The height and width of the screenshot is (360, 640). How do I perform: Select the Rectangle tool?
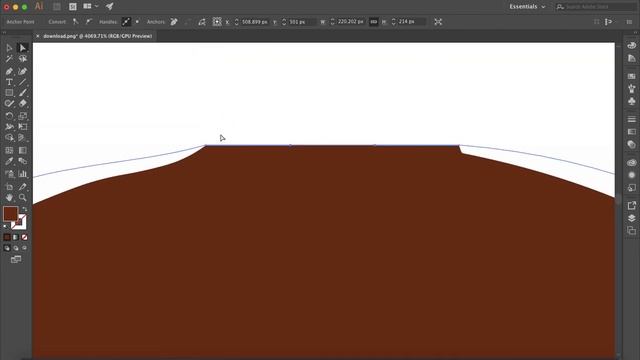(9, 93)
